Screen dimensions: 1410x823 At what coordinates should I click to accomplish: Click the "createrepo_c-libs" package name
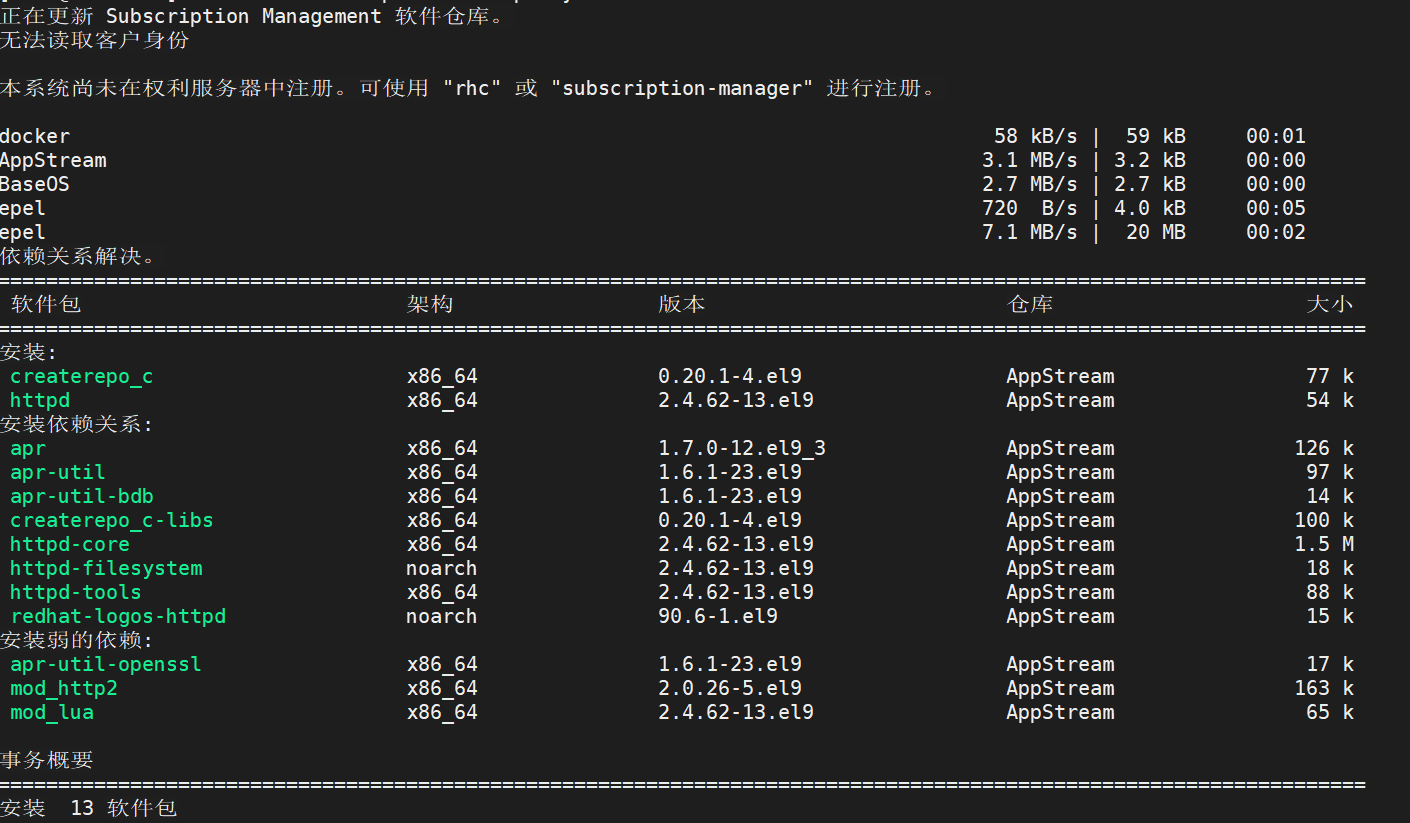112,521
